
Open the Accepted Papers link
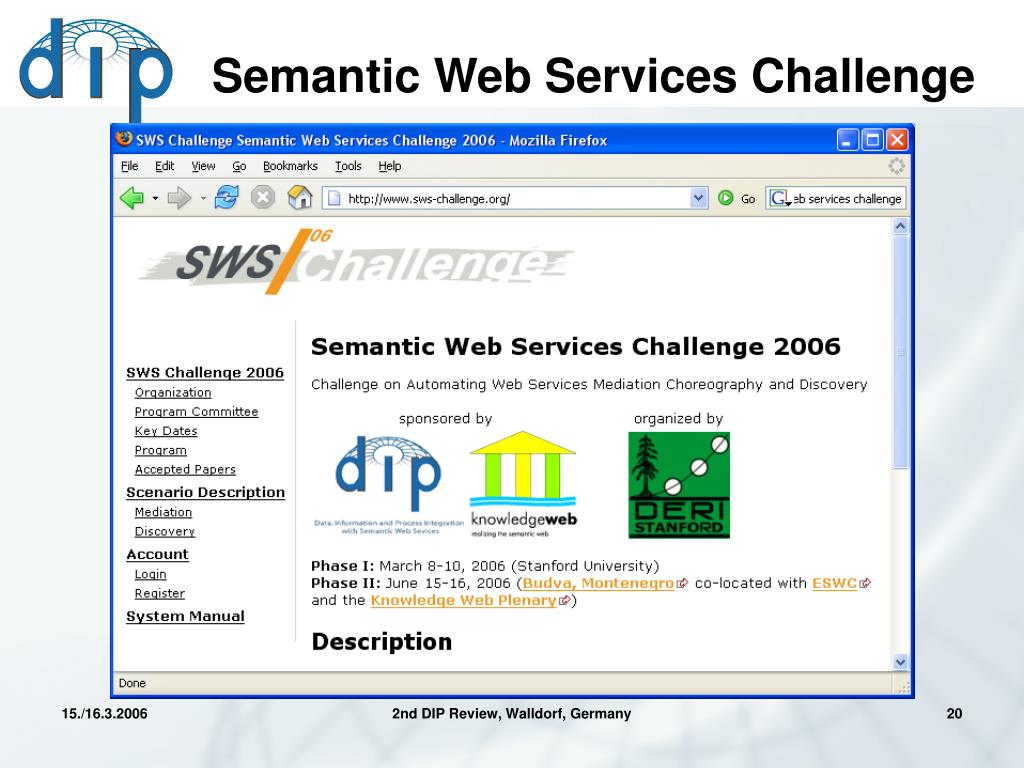(x=185, y=469)
